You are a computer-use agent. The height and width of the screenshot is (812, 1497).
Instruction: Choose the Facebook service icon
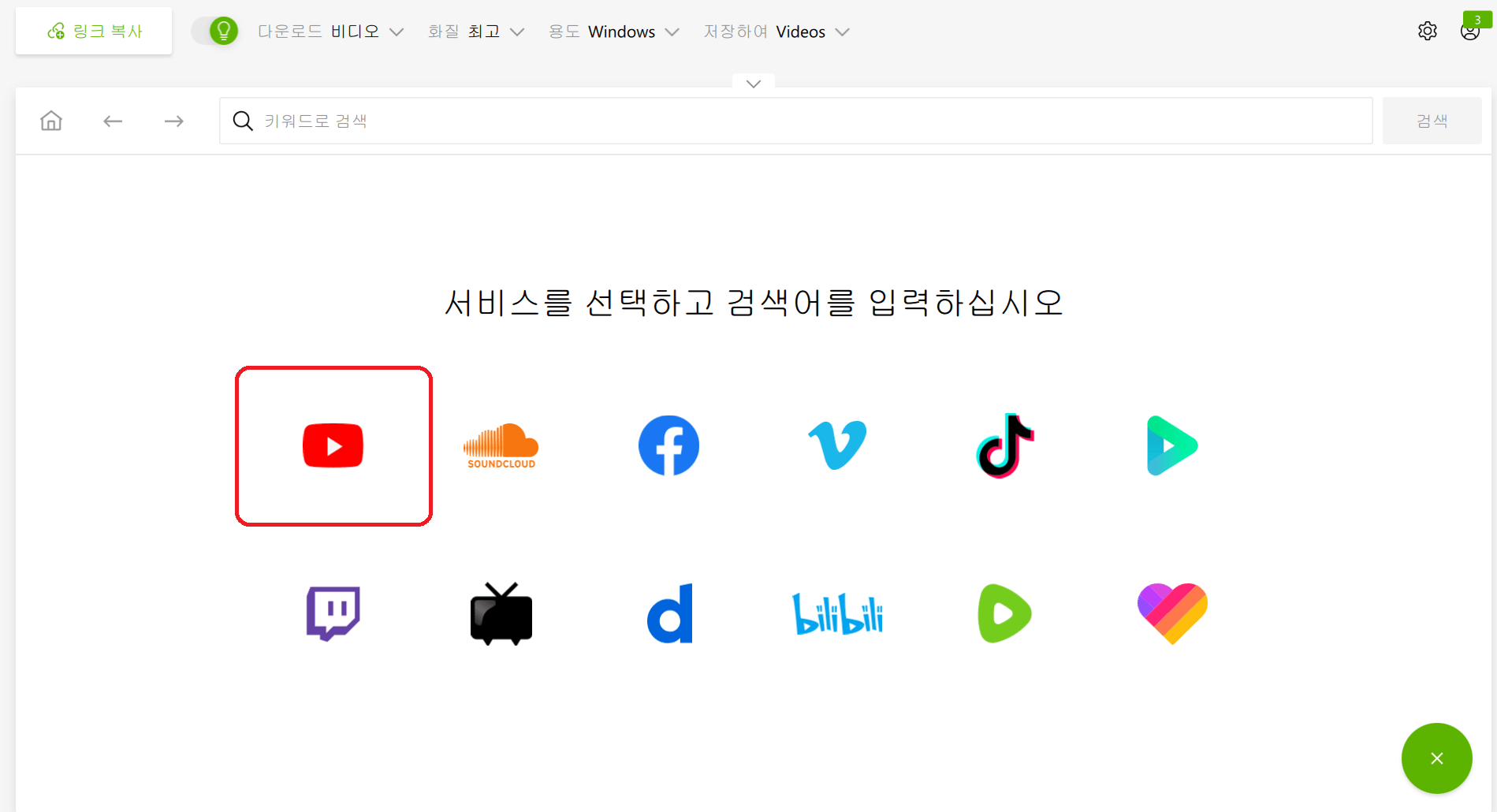click(x=668, y=445)
